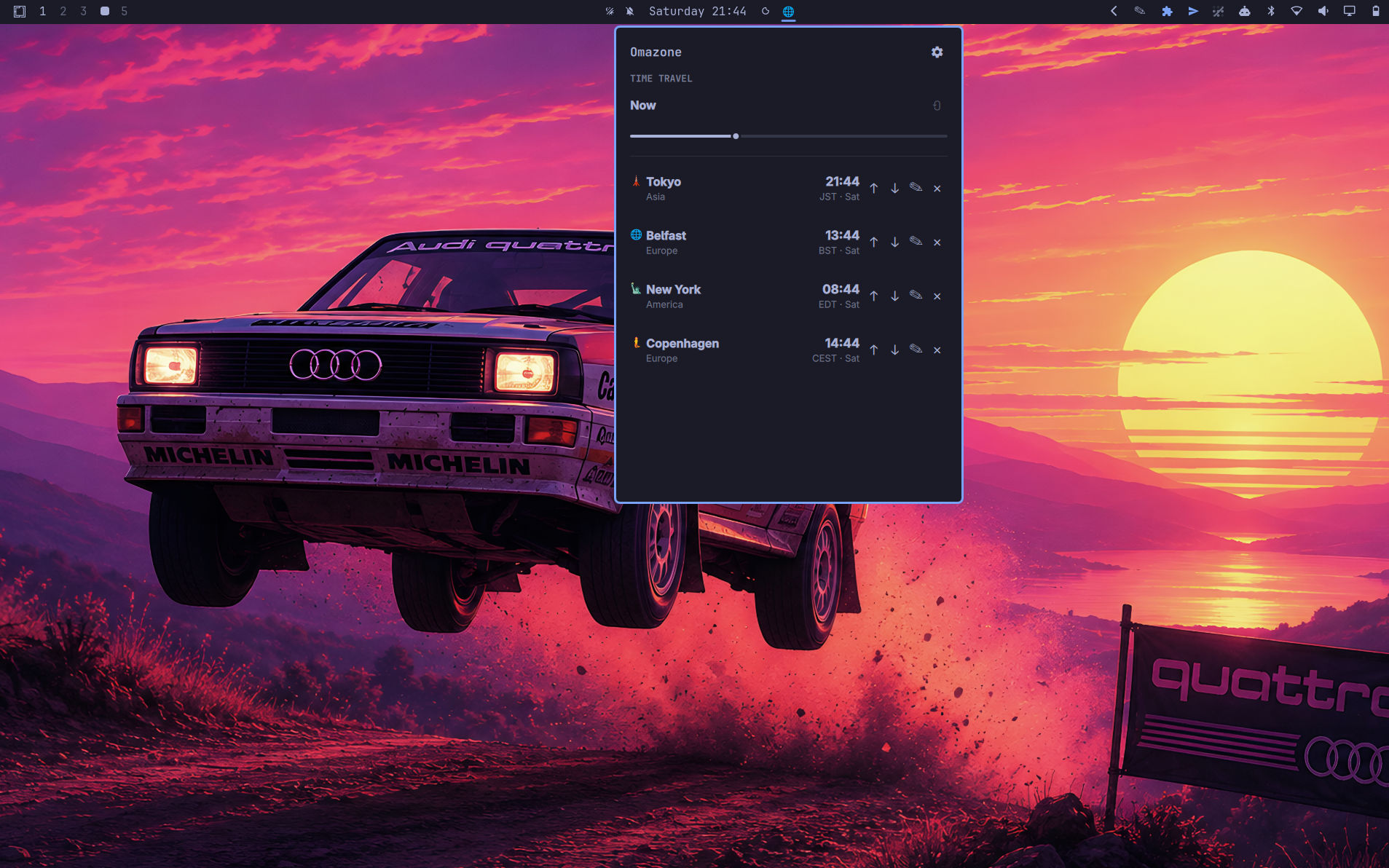Click the Now time travel label
Screen dimensions: 1389x868
(643, 106)
